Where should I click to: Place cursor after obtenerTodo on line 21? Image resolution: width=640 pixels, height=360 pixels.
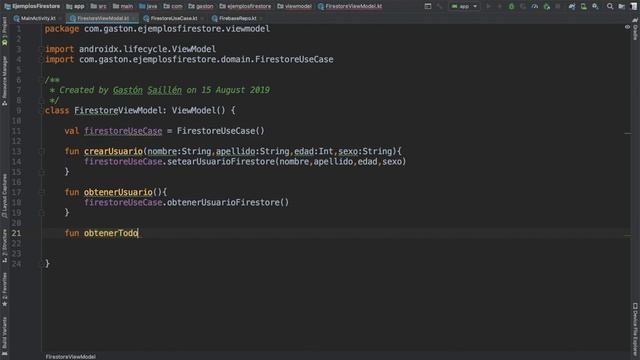[x=138, y=233]
